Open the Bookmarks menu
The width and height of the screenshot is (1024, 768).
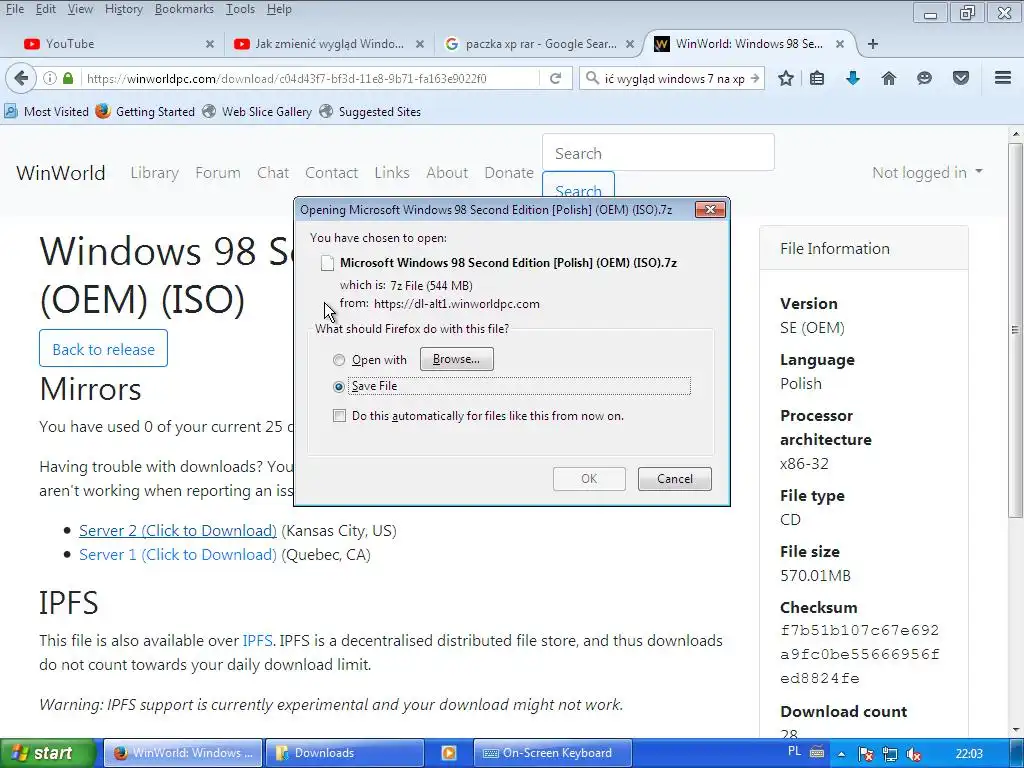(184, 9)
